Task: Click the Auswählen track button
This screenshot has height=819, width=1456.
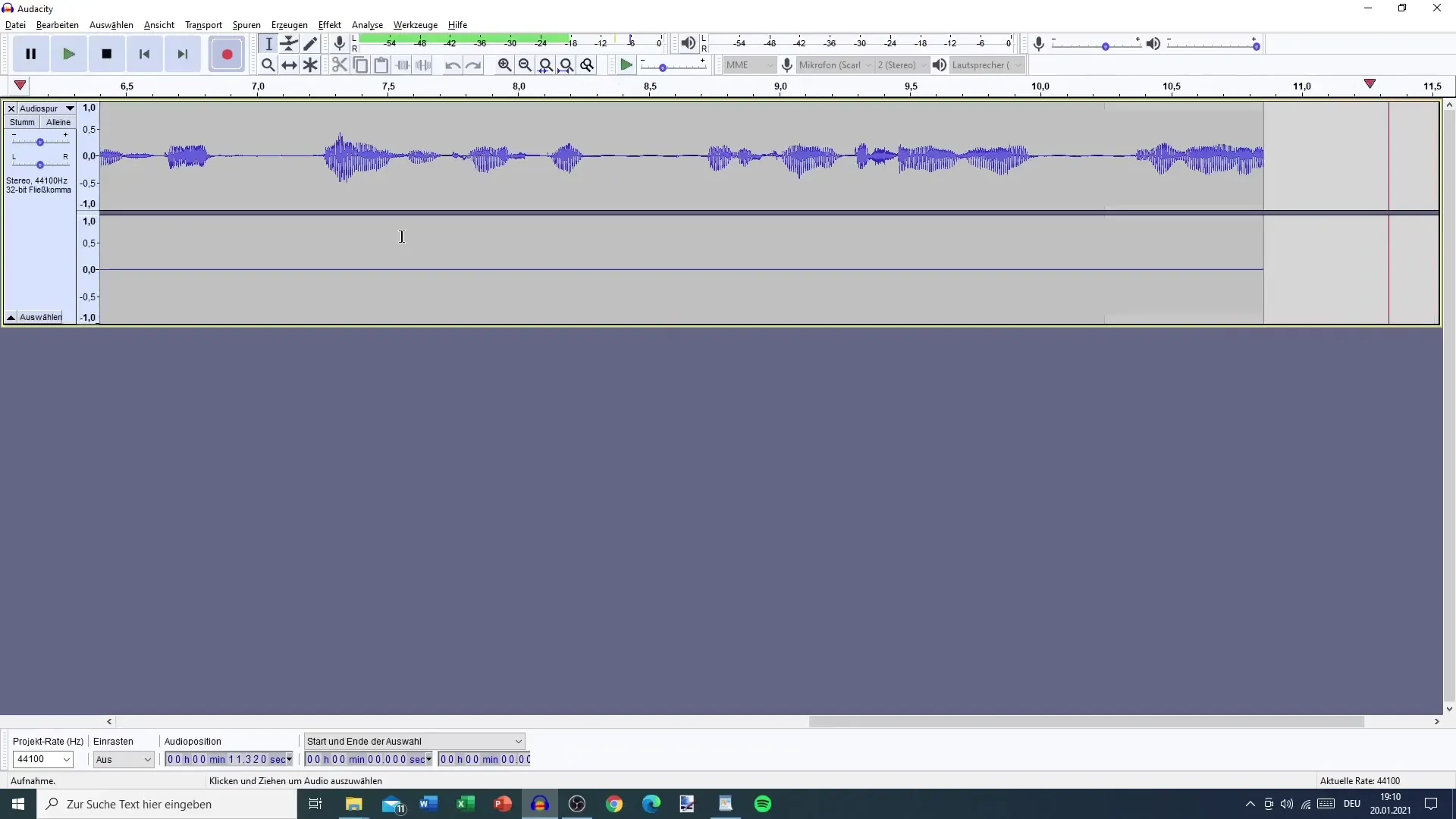Action: point(41,317)
